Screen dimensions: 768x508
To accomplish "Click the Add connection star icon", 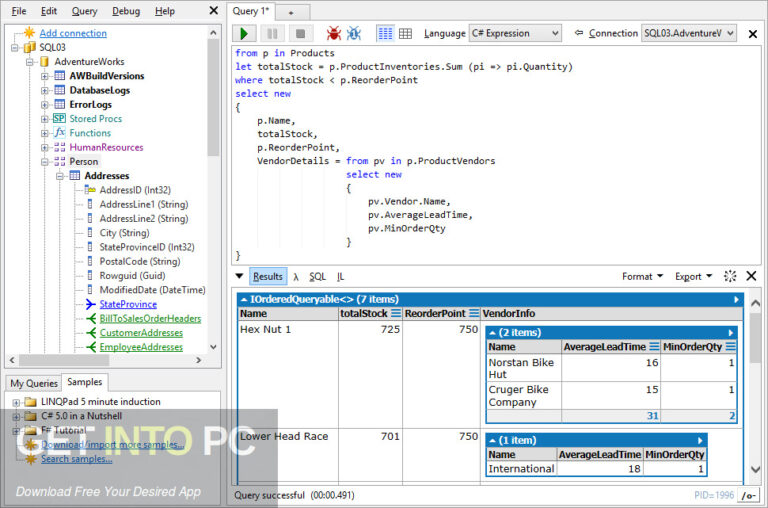I will pyautogui.click(x=29, y=32).
